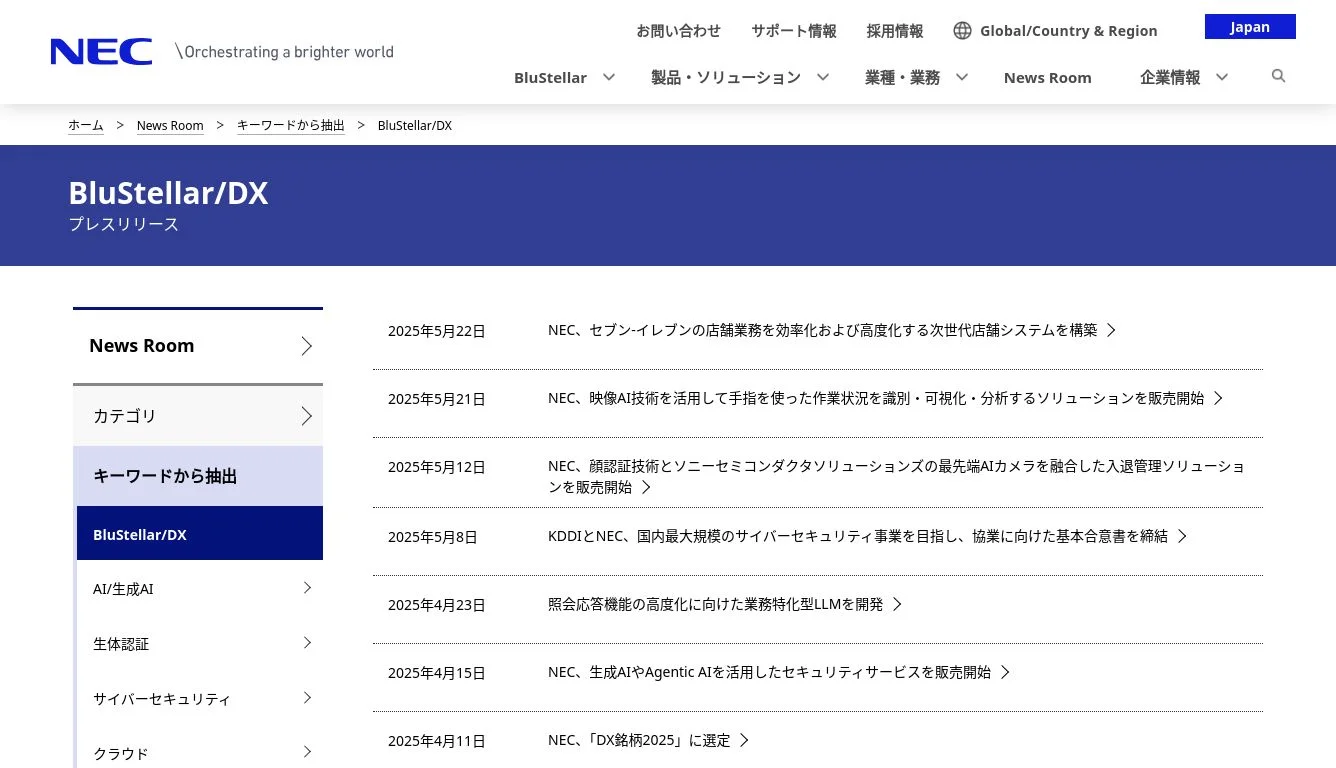Open the カテゴリ sidebar item
This screenshot has height=768, width=1336.
point(198,416)
